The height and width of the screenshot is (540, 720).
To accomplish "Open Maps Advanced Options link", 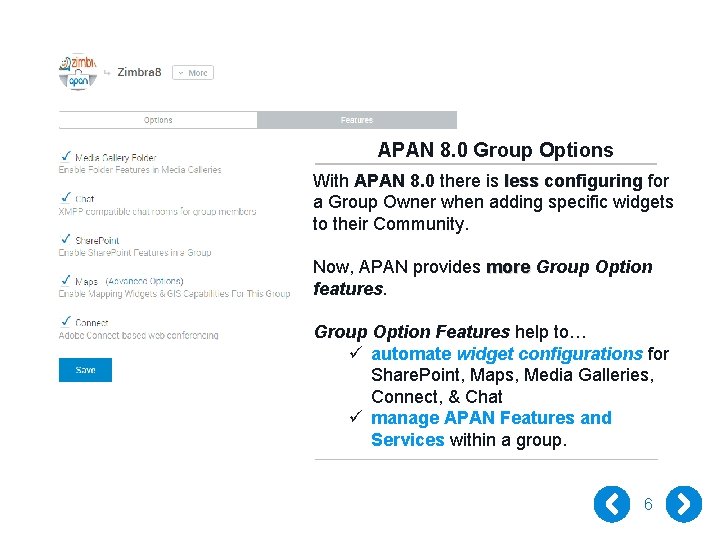I will coord(144,281).
